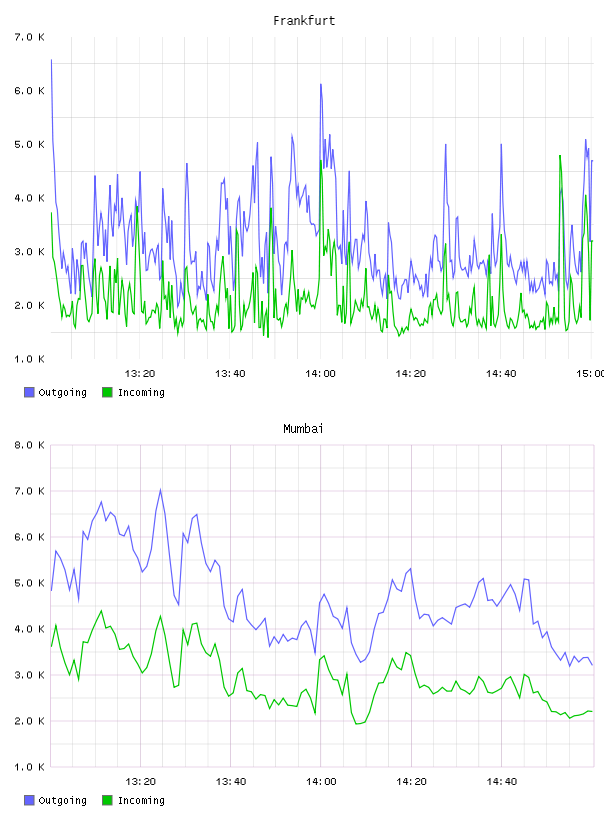Click the 8.0 K axis label in Mumbai chart

(x=30, y=445)
